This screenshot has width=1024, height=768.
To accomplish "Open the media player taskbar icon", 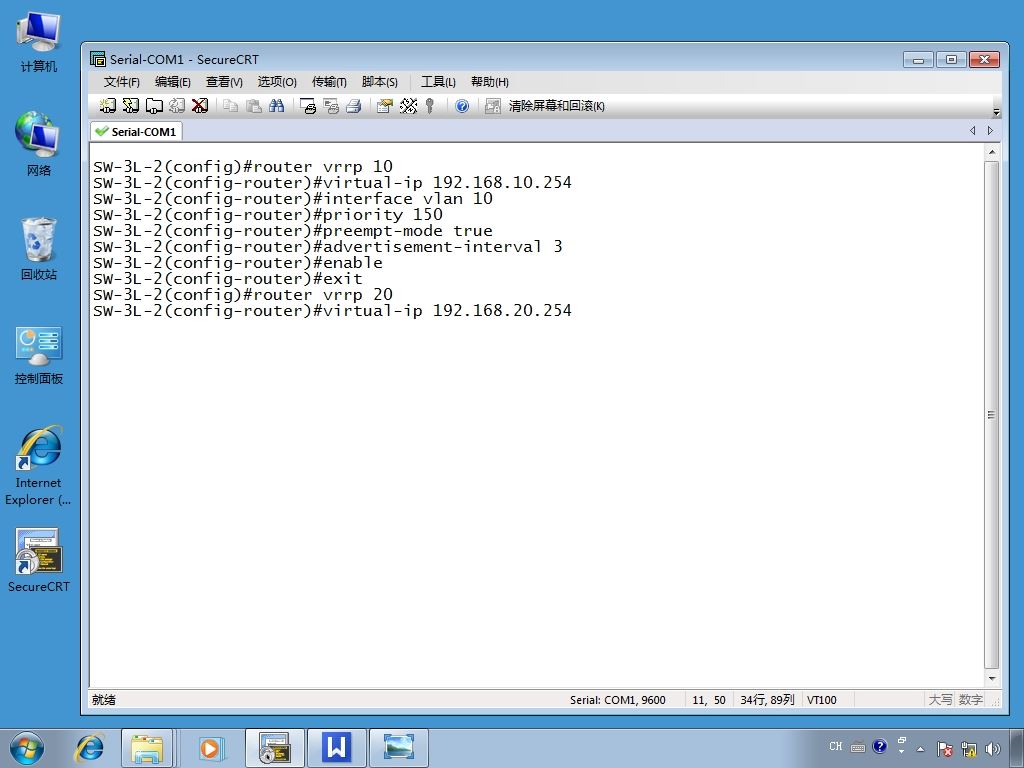I will tap(211, 748).
